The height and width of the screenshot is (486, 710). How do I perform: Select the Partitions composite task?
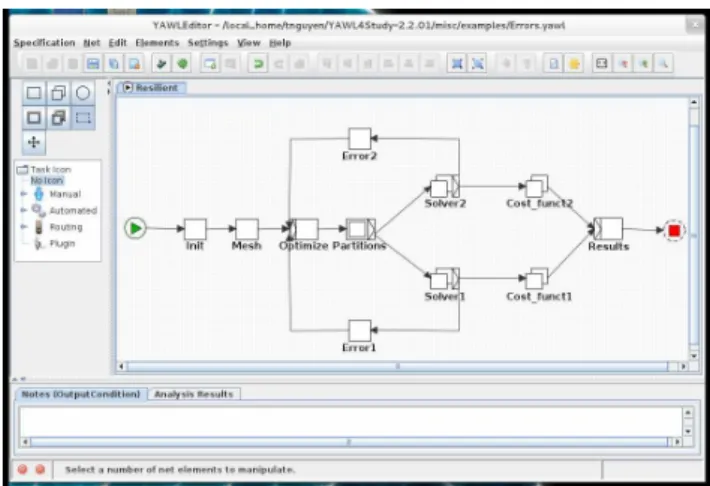click(x=360, y=229)
